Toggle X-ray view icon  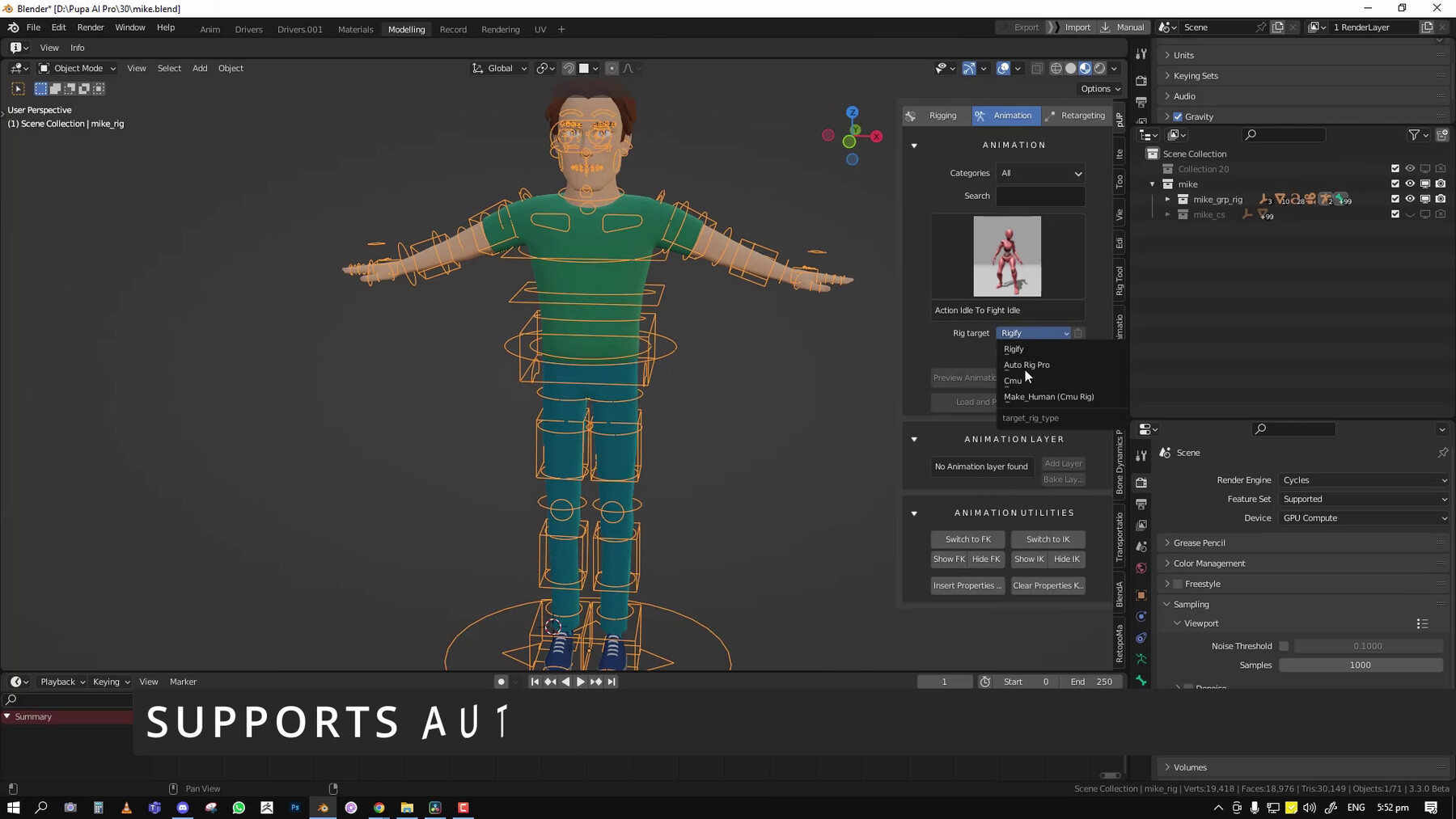pyautogui.click(x=1037, y=69)
